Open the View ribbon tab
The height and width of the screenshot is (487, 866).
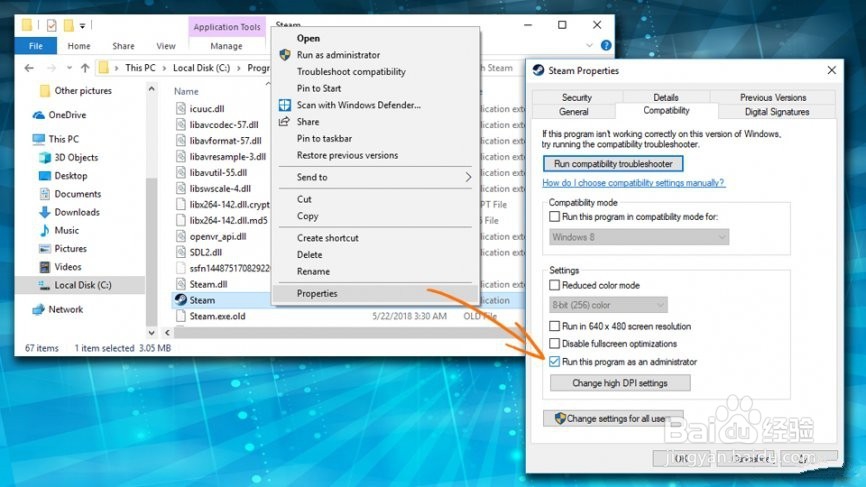click(166, 46)
